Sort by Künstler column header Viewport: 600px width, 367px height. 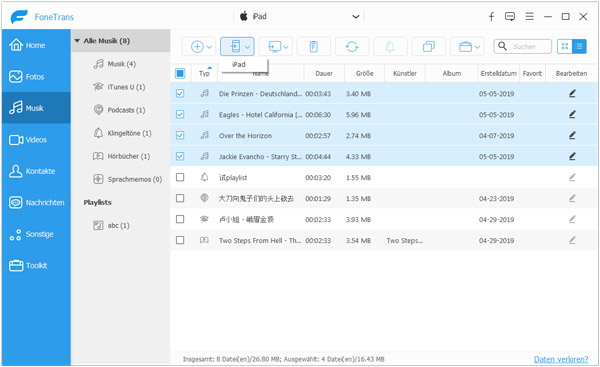coord(405,73)
